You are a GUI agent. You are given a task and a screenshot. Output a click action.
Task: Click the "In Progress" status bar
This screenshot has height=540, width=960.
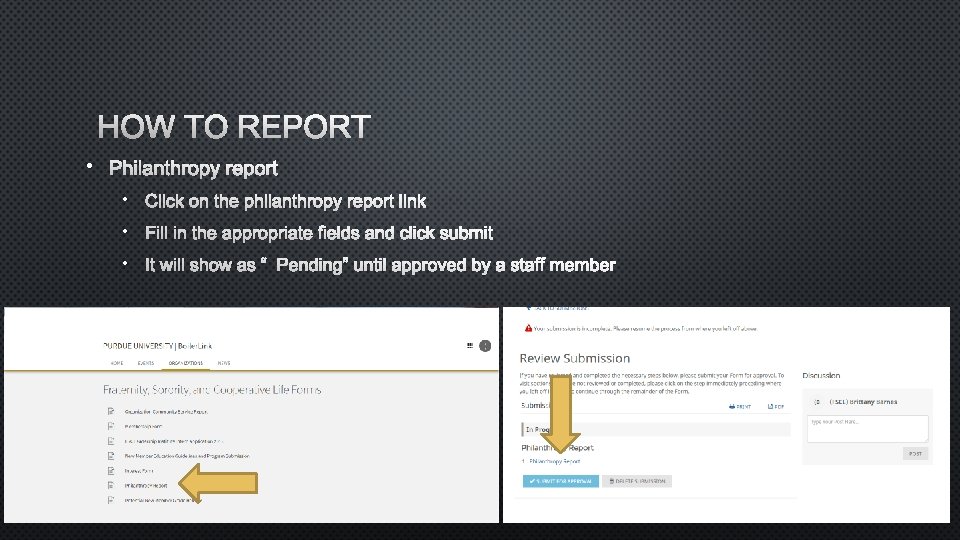[656, 429]
